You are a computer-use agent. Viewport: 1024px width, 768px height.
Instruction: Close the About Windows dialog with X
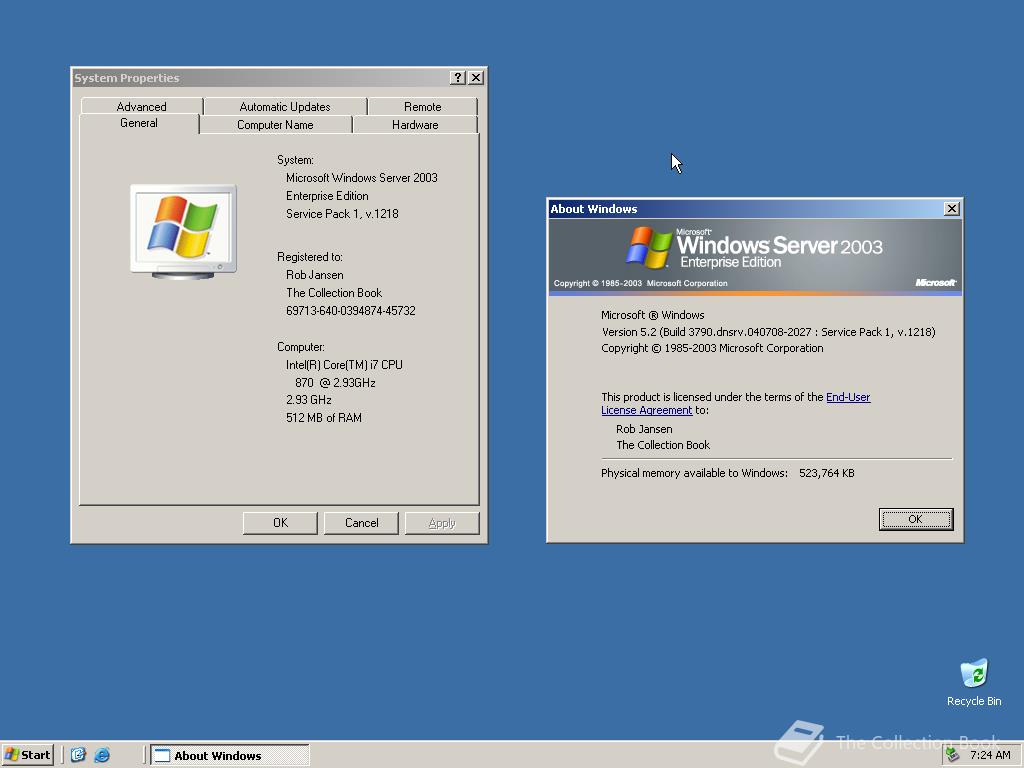(x=952, y=208)
